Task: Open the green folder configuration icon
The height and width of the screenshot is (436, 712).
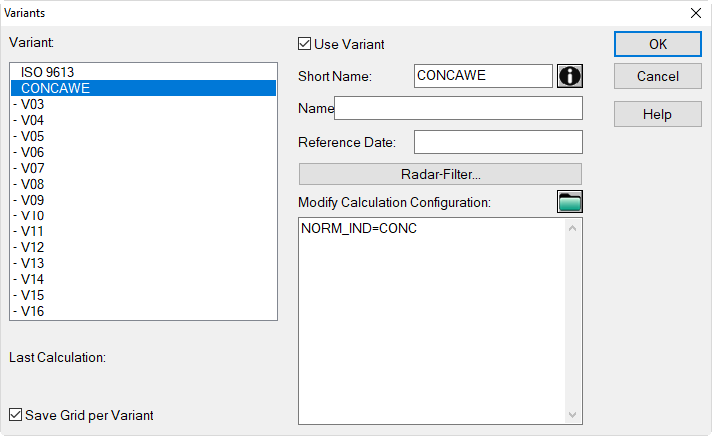Action: (570, 202)
